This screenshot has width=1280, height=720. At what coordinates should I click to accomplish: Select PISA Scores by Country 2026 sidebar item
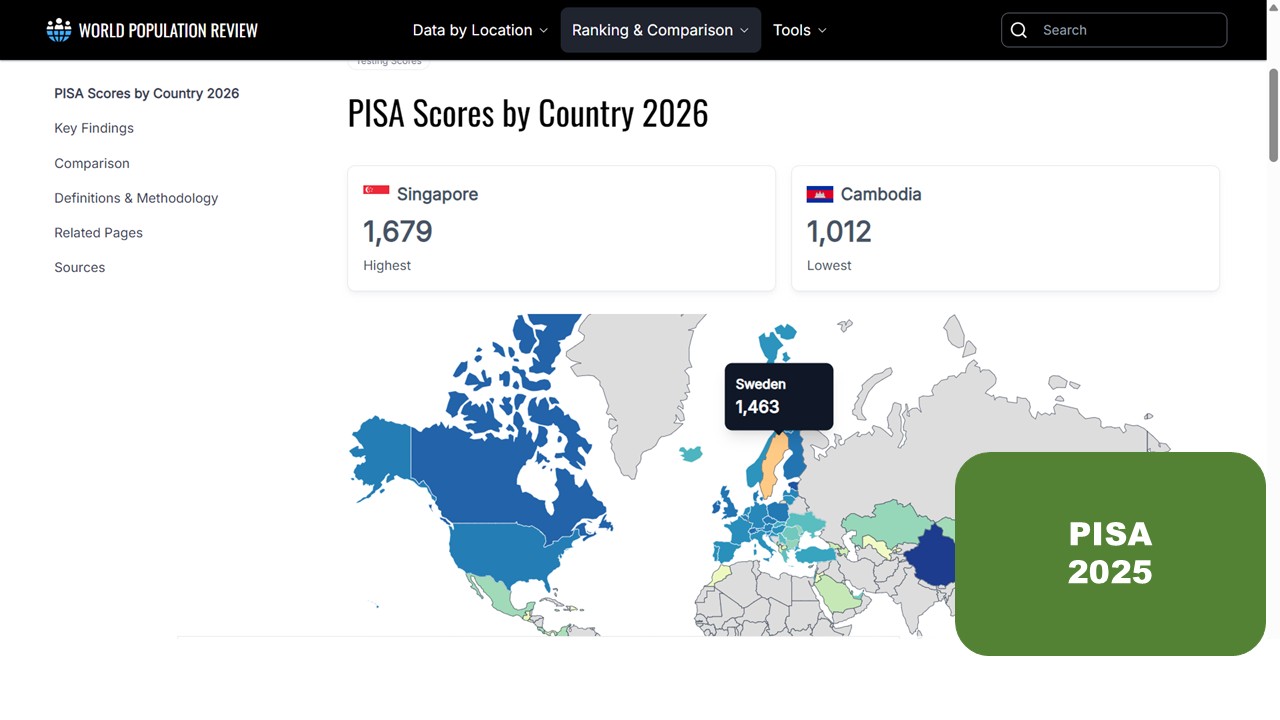coord(147,93)
